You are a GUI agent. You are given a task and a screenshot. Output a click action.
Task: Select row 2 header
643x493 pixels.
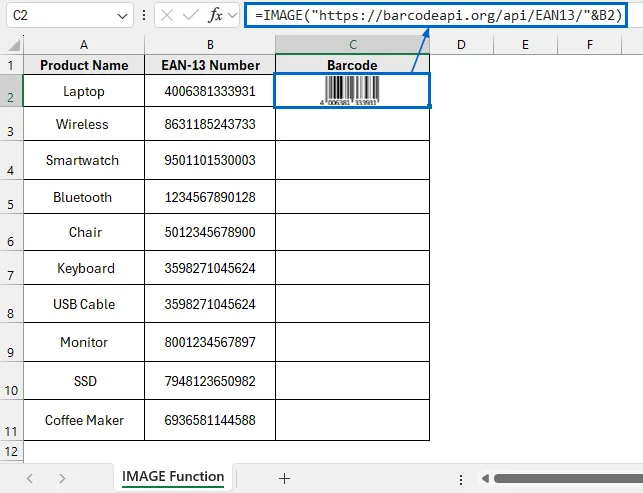pyautogui.click(x=11, y=91)
